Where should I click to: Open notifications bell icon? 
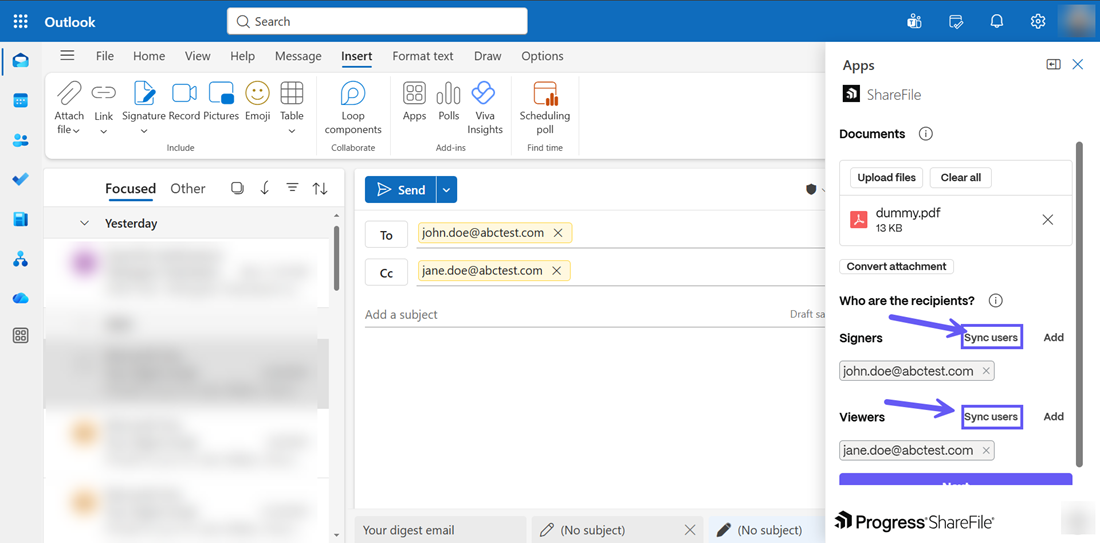(997, 21)
